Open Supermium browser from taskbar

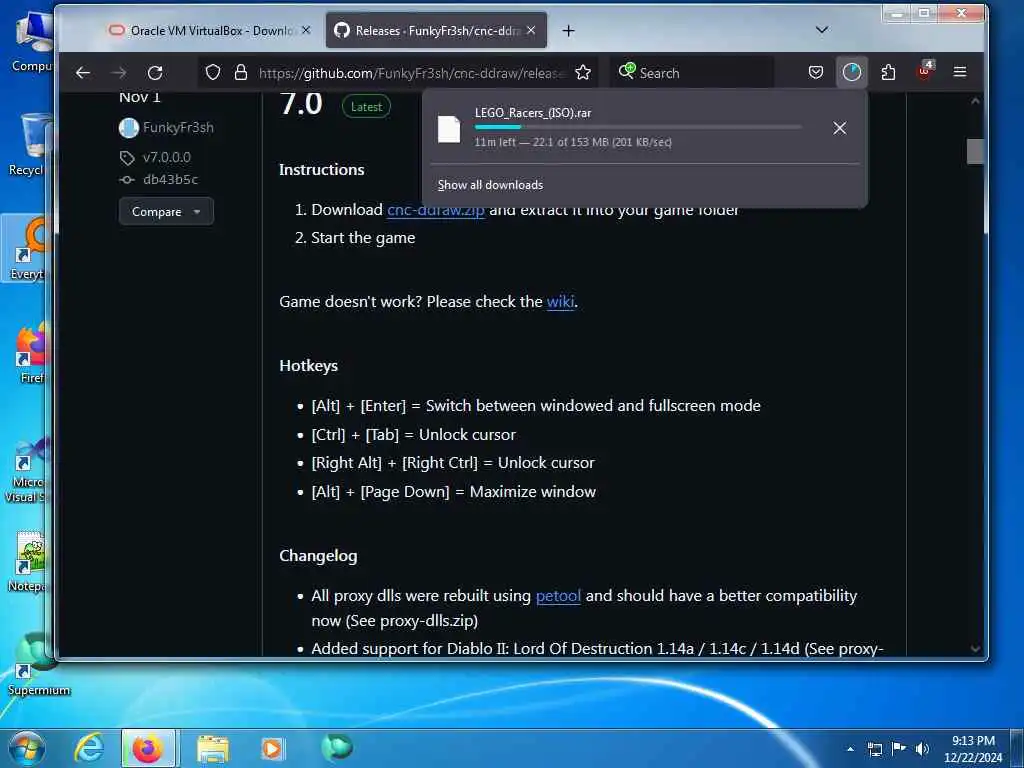coord(337,747)
